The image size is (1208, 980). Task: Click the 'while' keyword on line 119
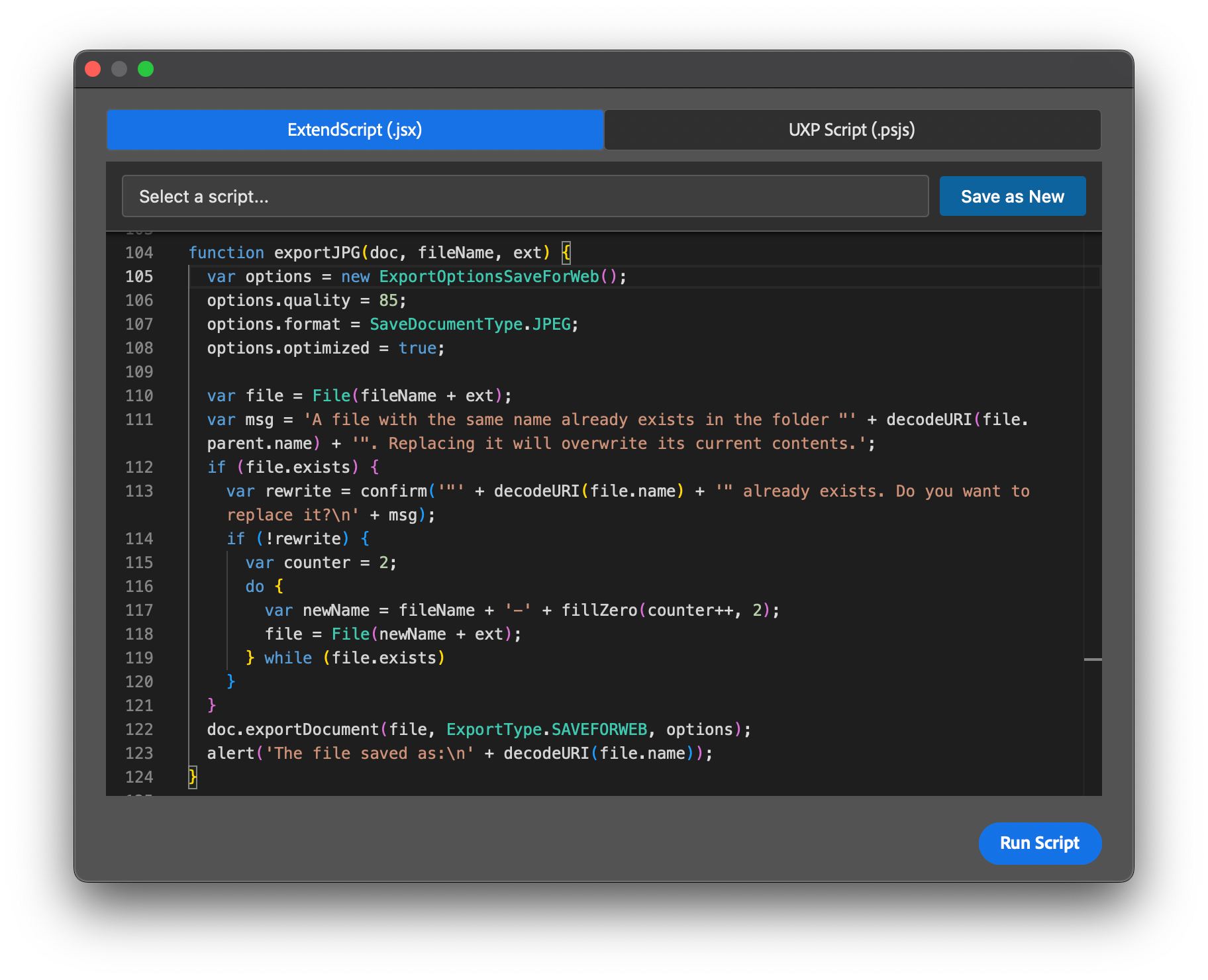(288, 658)
